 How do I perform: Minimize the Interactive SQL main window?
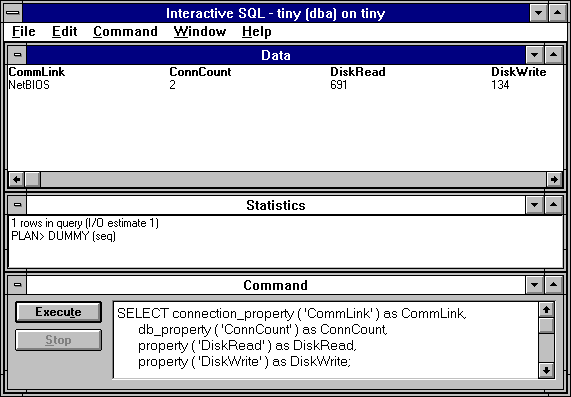(x=539, y=13)
